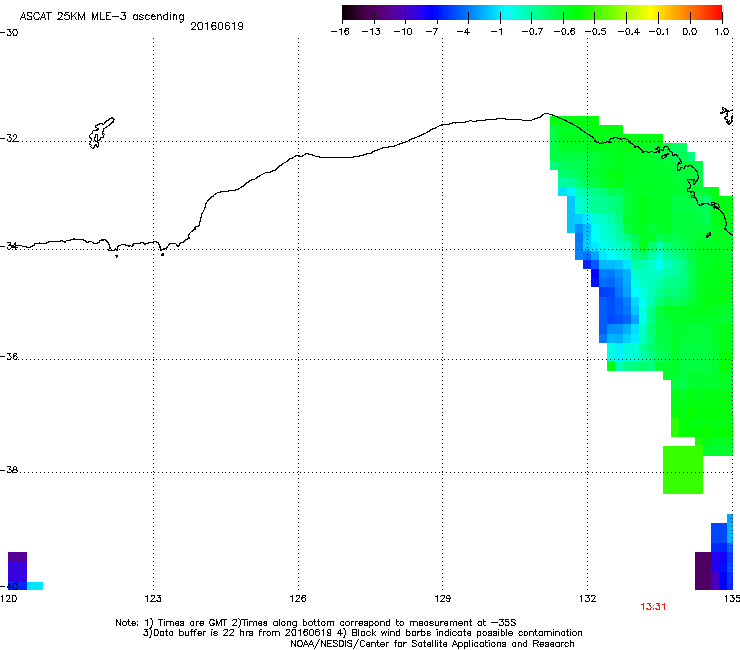Image resolution: width=740 pixels, height=650 pixels.
Task: Click the color bar label -13
Action: click(371, 32)
